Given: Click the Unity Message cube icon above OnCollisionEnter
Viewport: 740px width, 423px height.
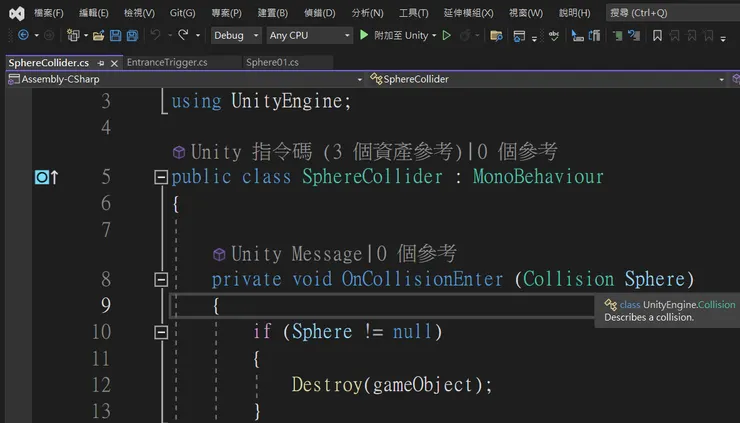Looking at the screenshot, I should [x=219, y=254].
